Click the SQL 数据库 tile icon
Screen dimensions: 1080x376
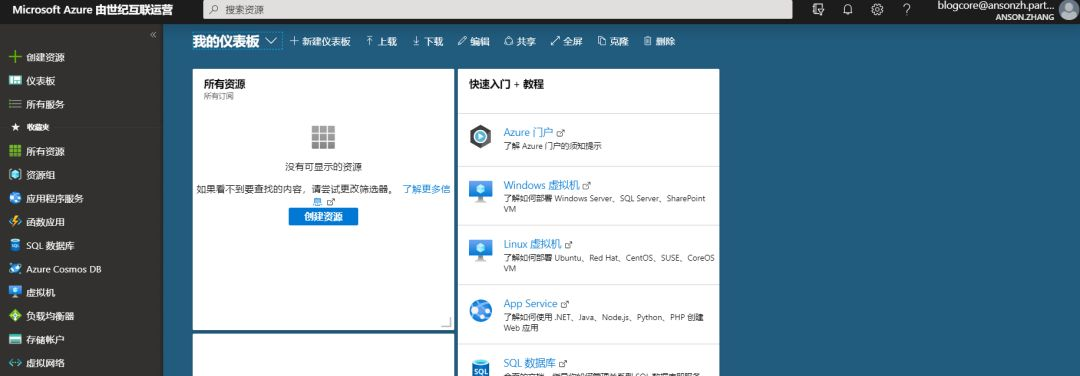[480, 367]
